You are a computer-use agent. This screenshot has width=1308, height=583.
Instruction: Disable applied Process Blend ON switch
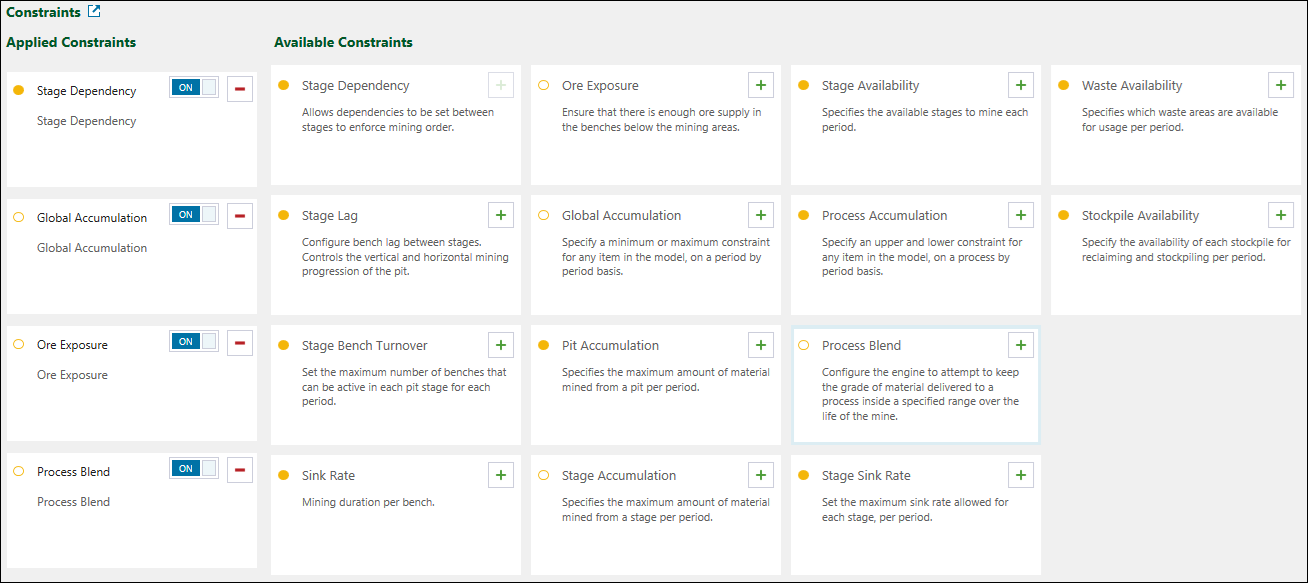pyautogui.click(x=194, y=468)
